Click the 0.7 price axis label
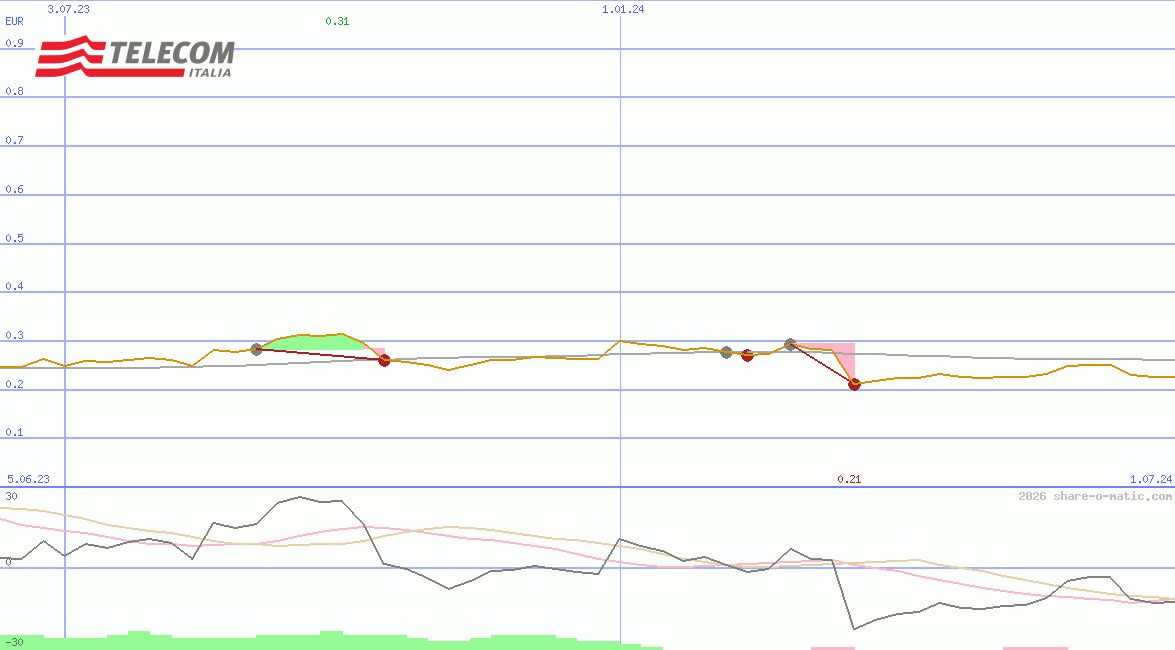This screenshot has width=1175, height=650. point(14,139)
